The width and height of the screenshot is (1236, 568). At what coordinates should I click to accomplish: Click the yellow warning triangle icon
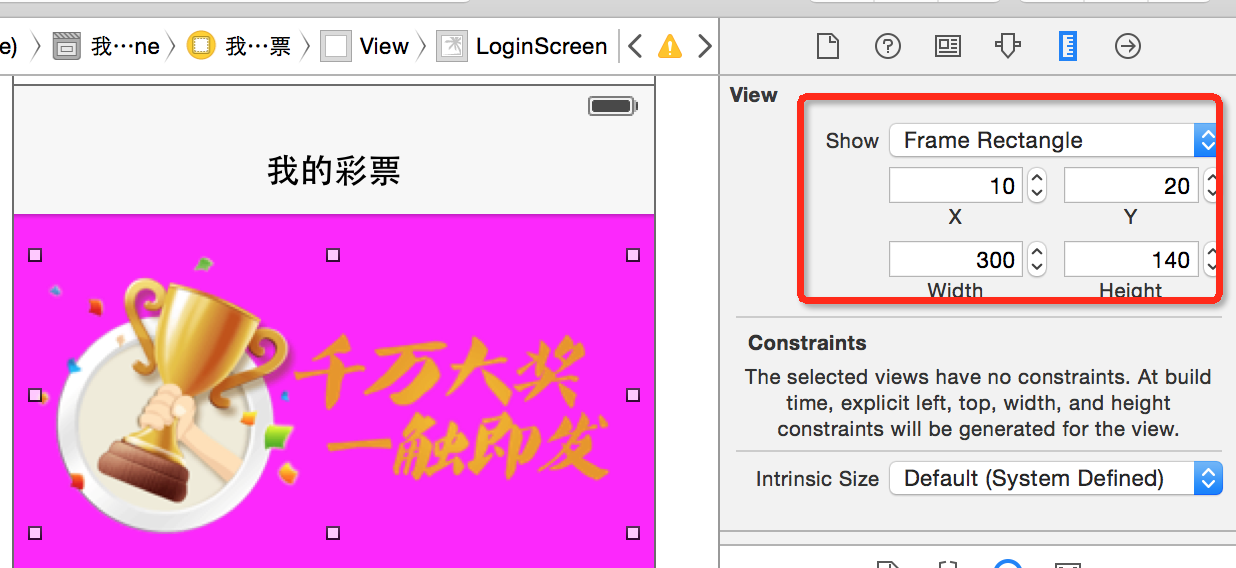(669, 46)
